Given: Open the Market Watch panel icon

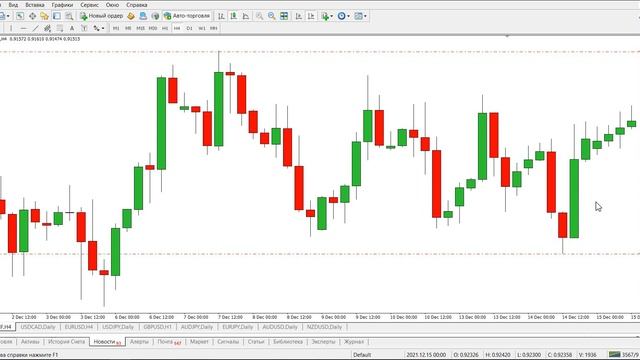Looking at the screenshot, I should pyautogui.click(x=20, y=16).
